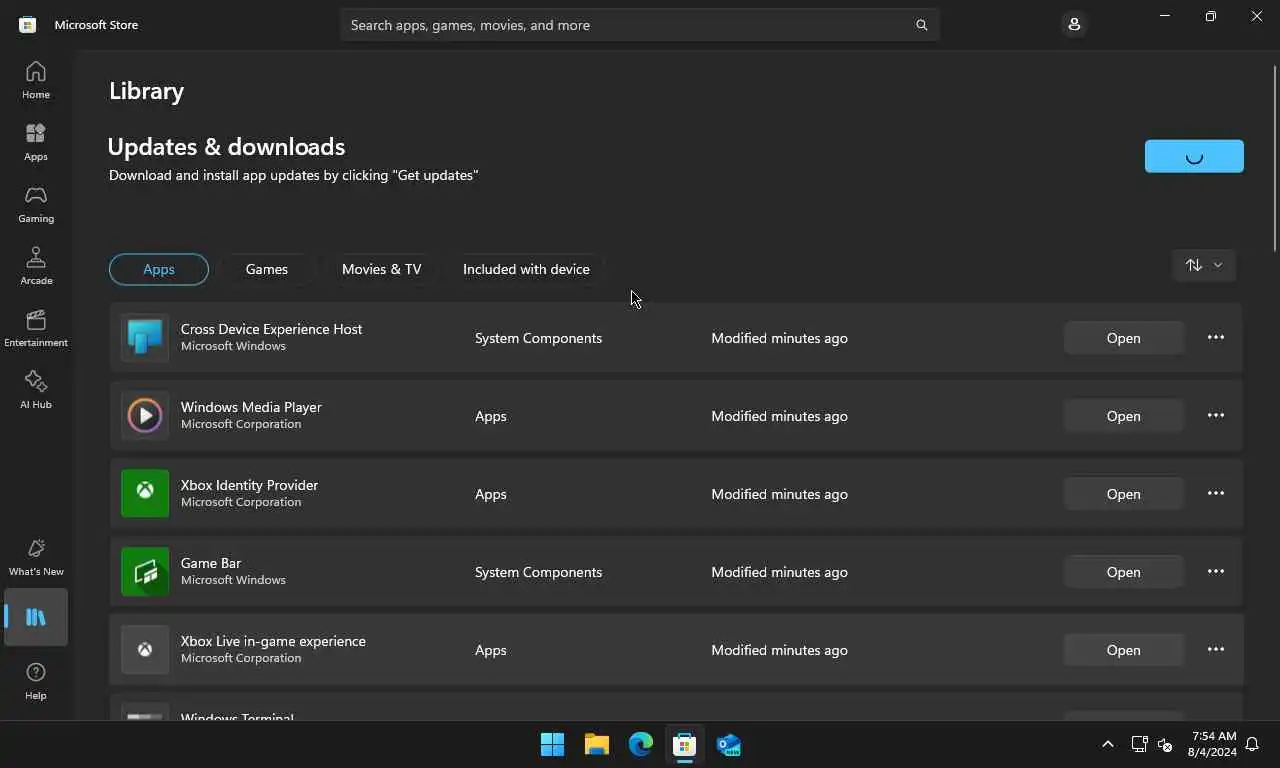Open the Entertainment sidebar section

(36, 328)
